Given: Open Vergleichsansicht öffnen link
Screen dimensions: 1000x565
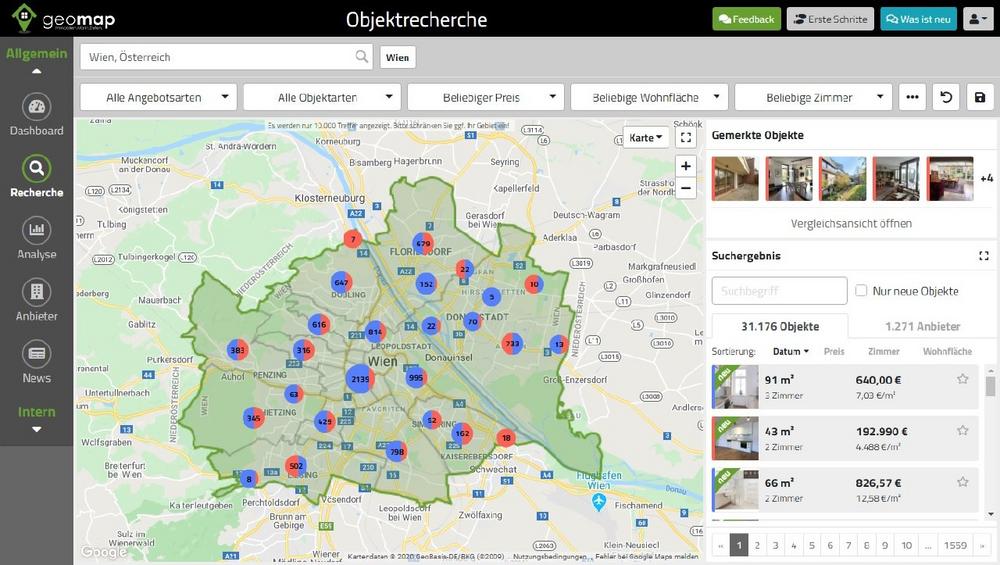Looking at the screenshot, I should click(x=850, y=223).
